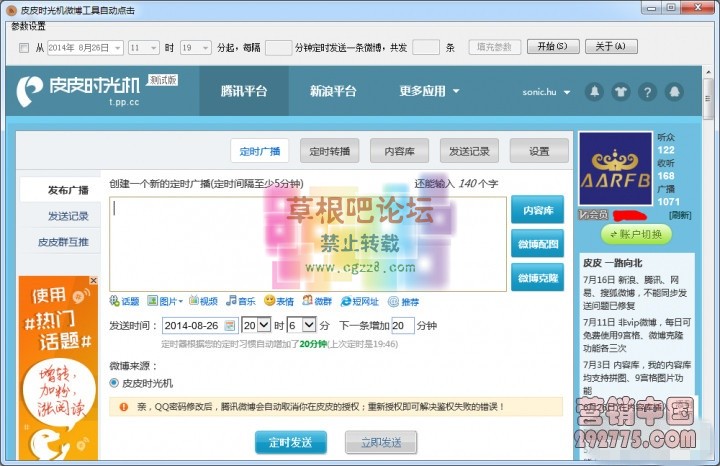
Task: Click the interval minutes input field
Action: click(278, 47)
